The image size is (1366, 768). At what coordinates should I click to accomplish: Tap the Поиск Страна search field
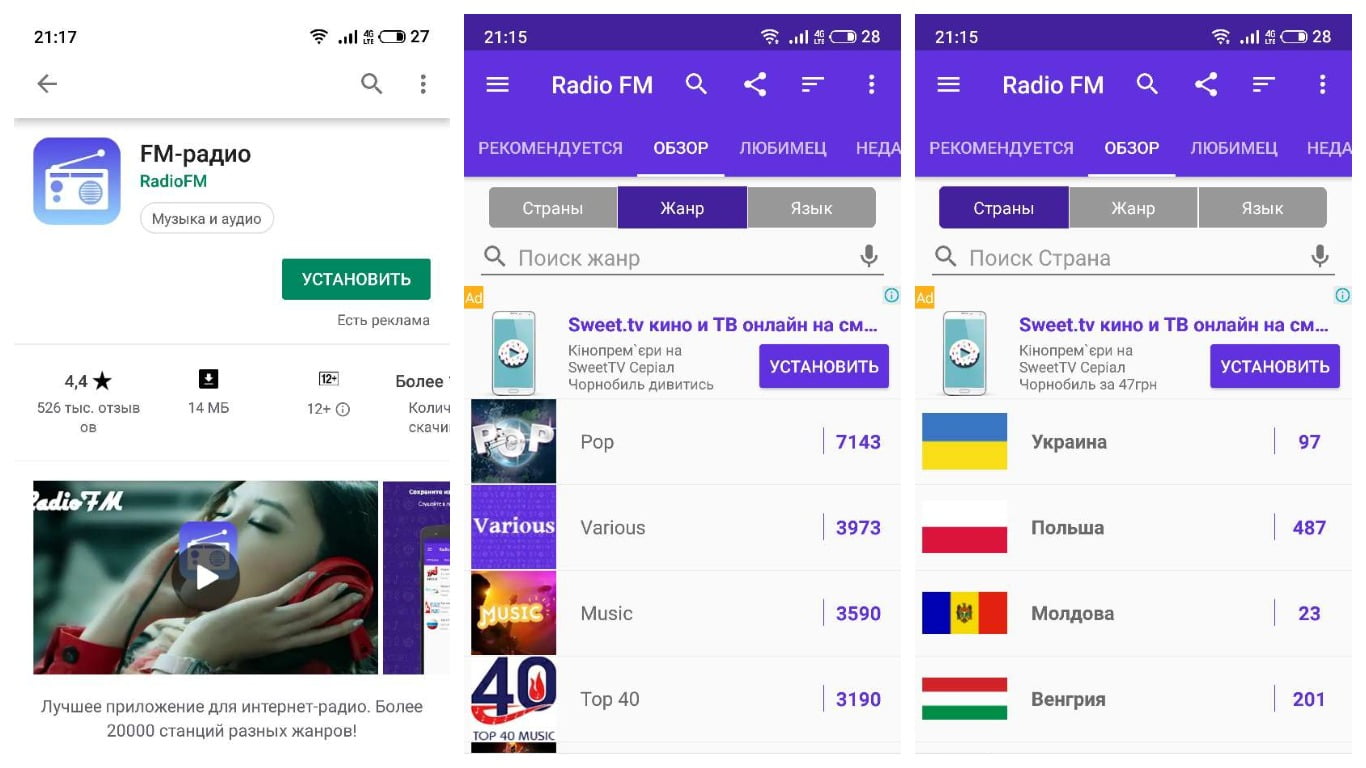[1134, 258]
